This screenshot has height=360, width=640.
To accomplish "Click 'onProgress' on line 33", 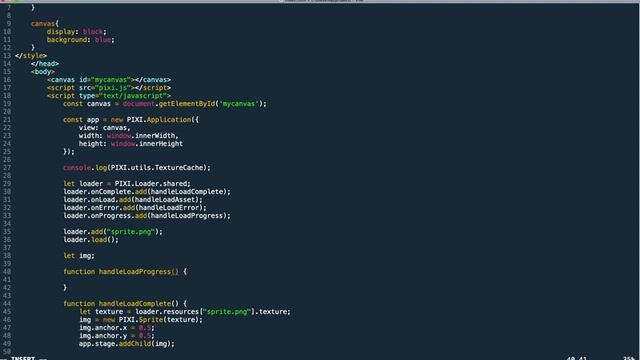I will (111, 216).
